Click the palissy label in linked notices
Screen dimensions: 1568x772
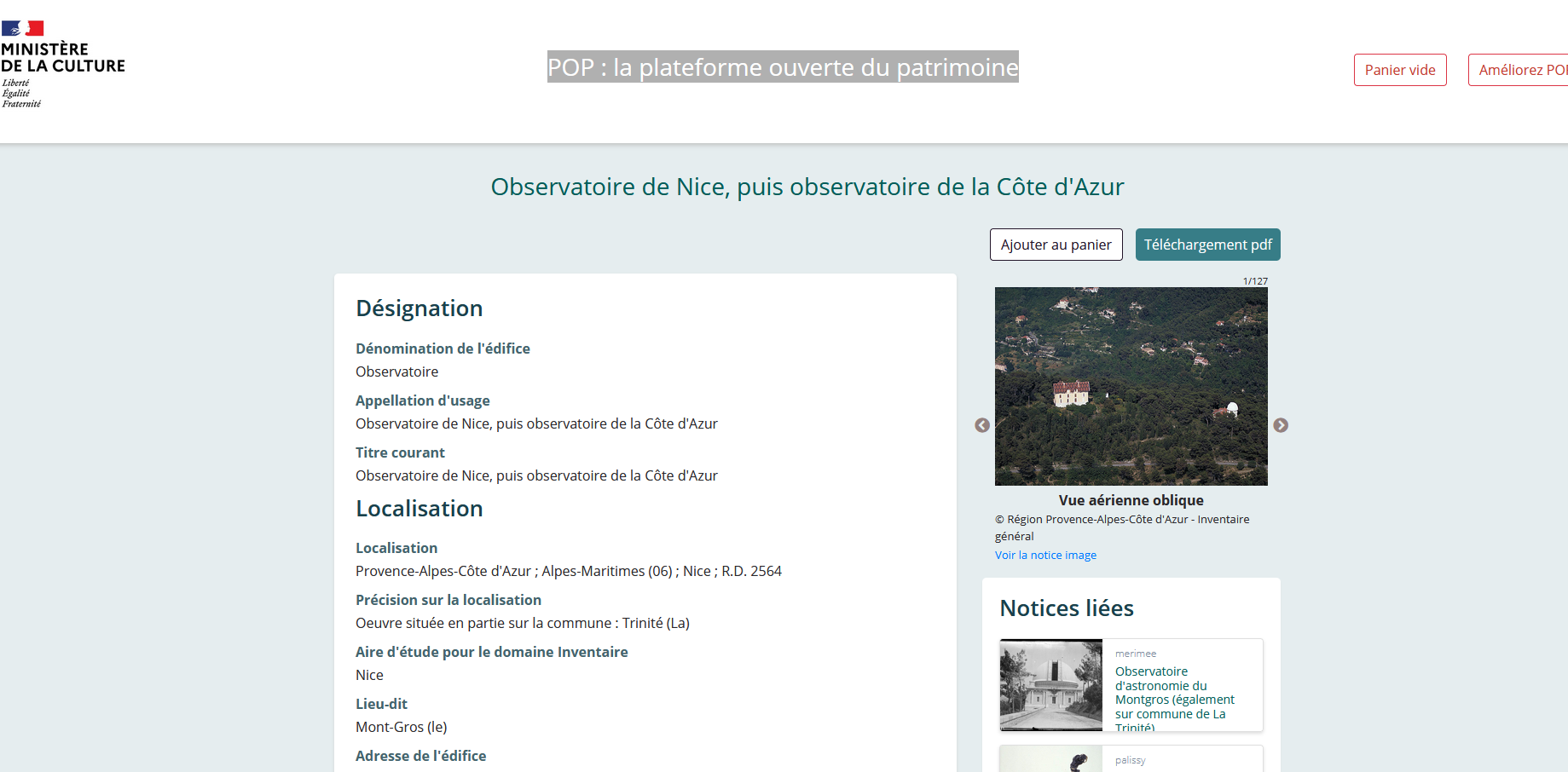(x=1130, y=760)
